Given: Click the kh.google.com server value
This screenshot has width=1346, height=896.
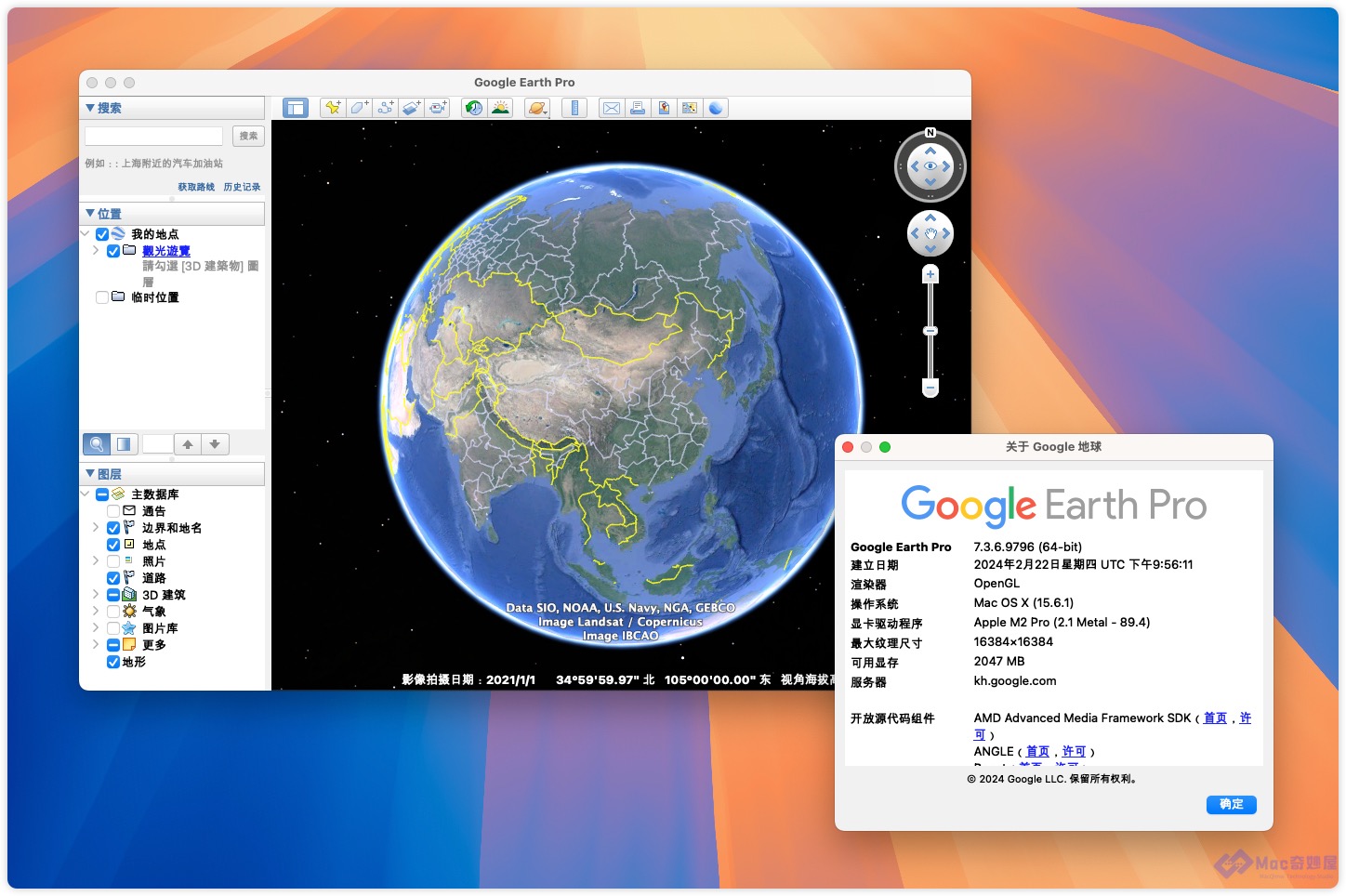Looking at the screenshot, I should click(1015, 680).
